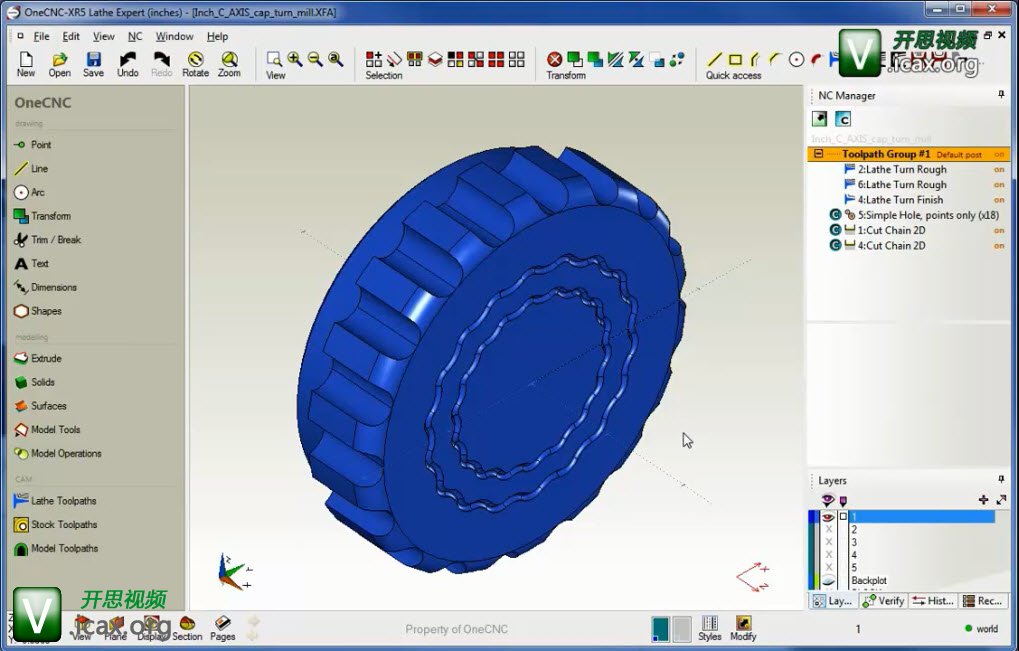Open Stock Toolpaths
This screenshot has height=651, width=1019.
click(55, 524)
